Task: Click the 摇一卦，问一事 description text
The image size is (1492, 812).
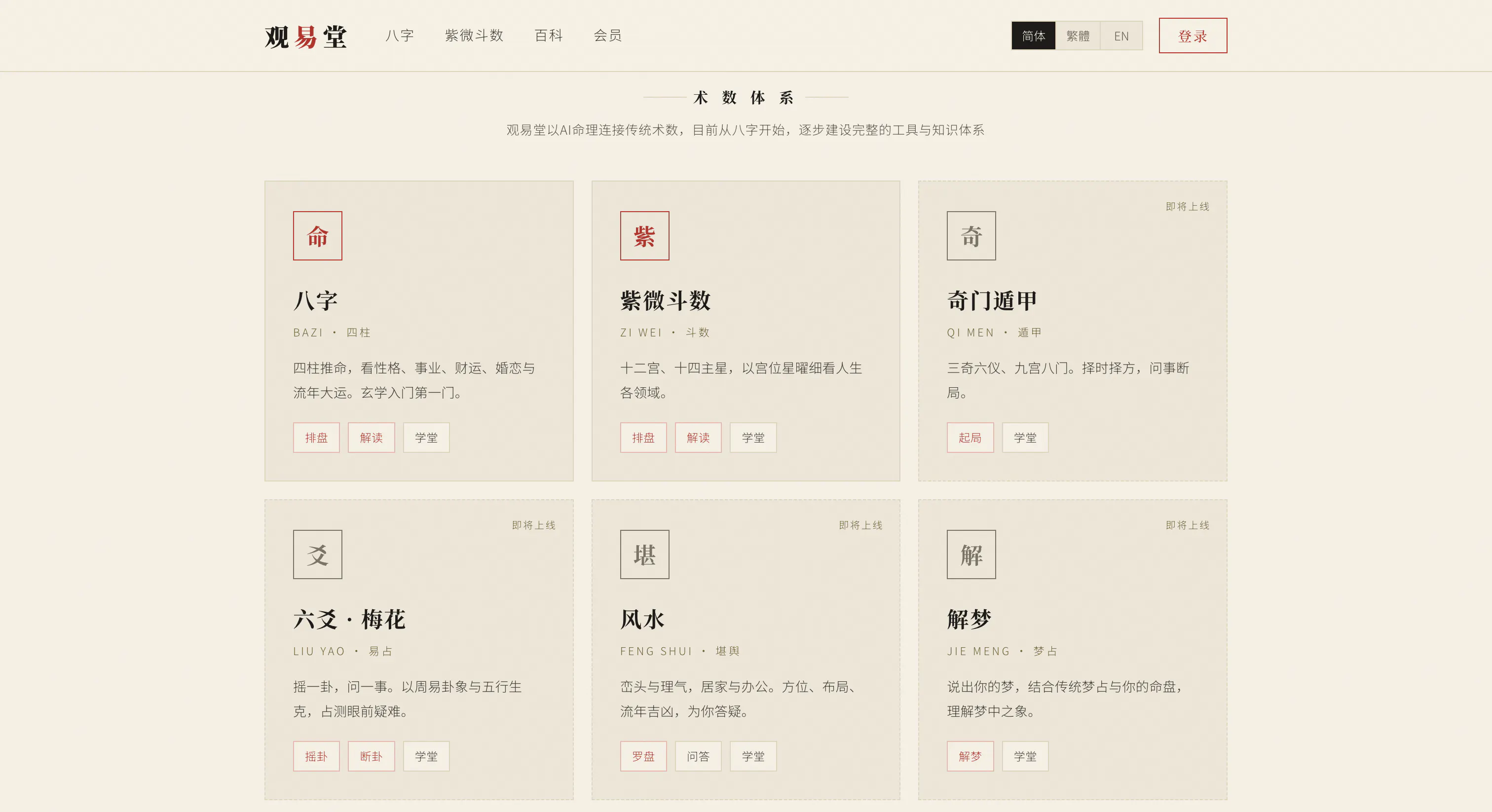Action: (408, 699)
